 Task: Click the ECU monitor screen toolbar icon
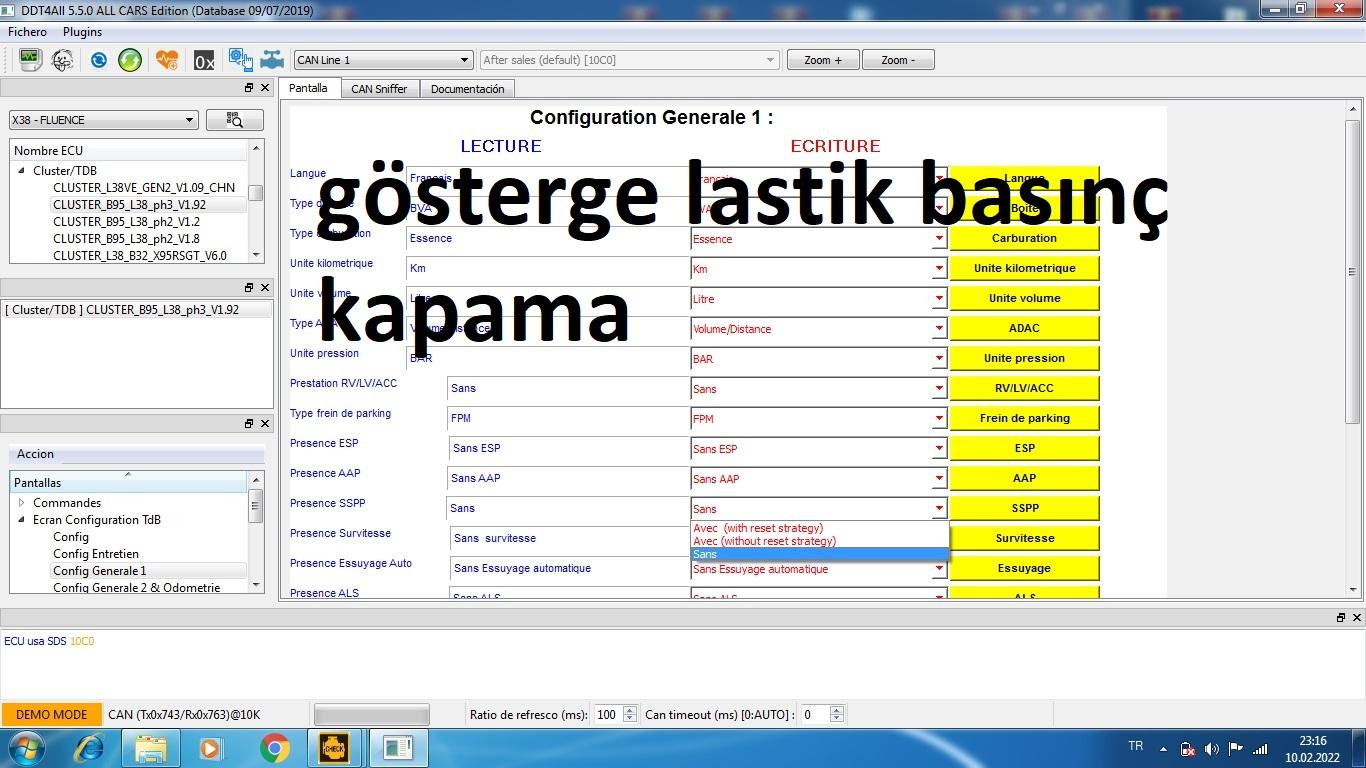(x=30, y=60)
